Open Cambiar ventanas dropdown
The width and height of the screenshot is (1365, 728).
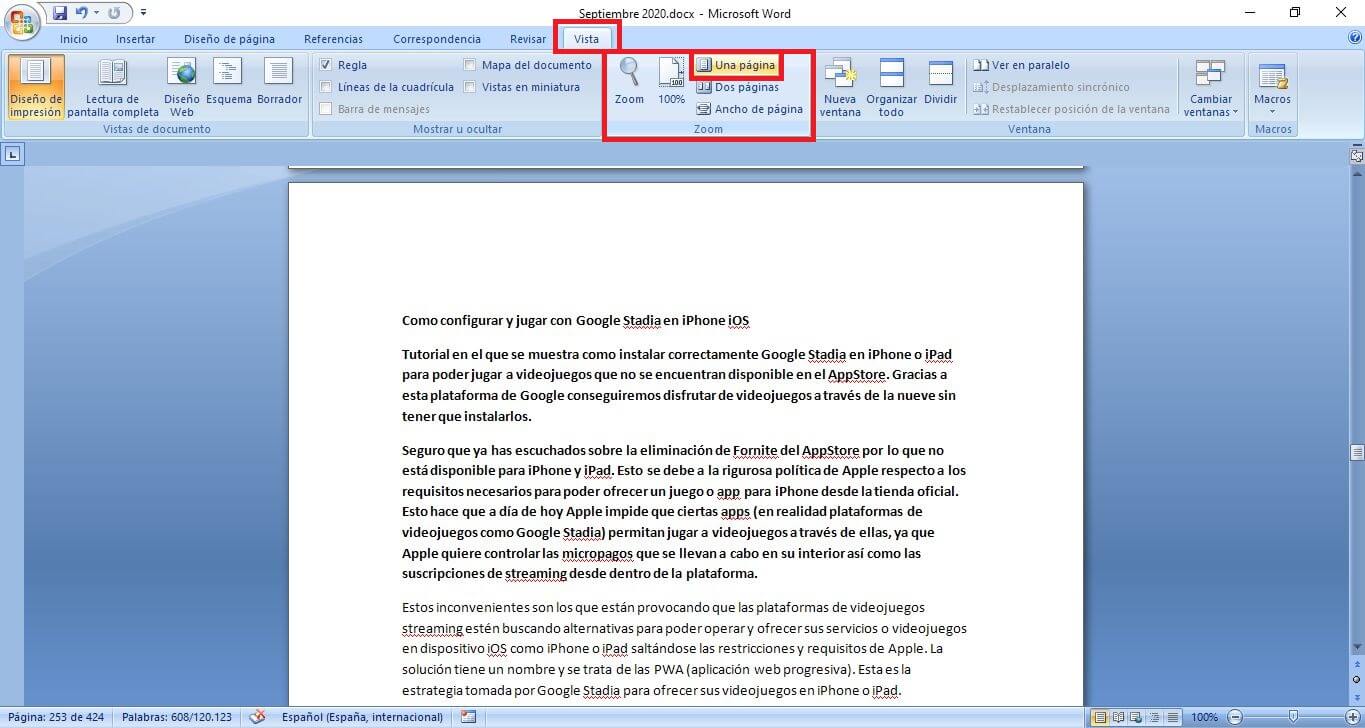1210,87
